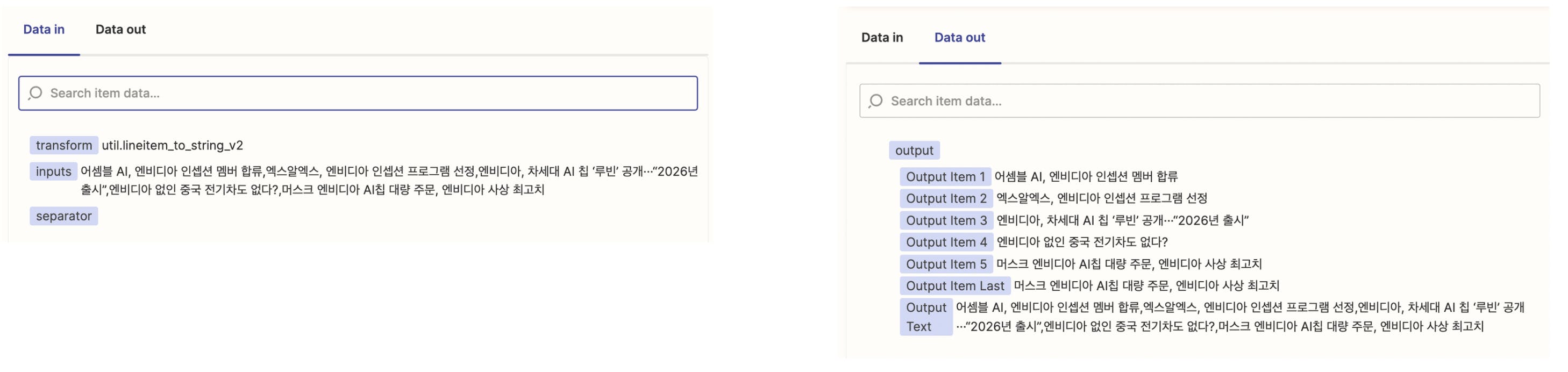
Task: Select the inputs label
Action: pos(54,171)
